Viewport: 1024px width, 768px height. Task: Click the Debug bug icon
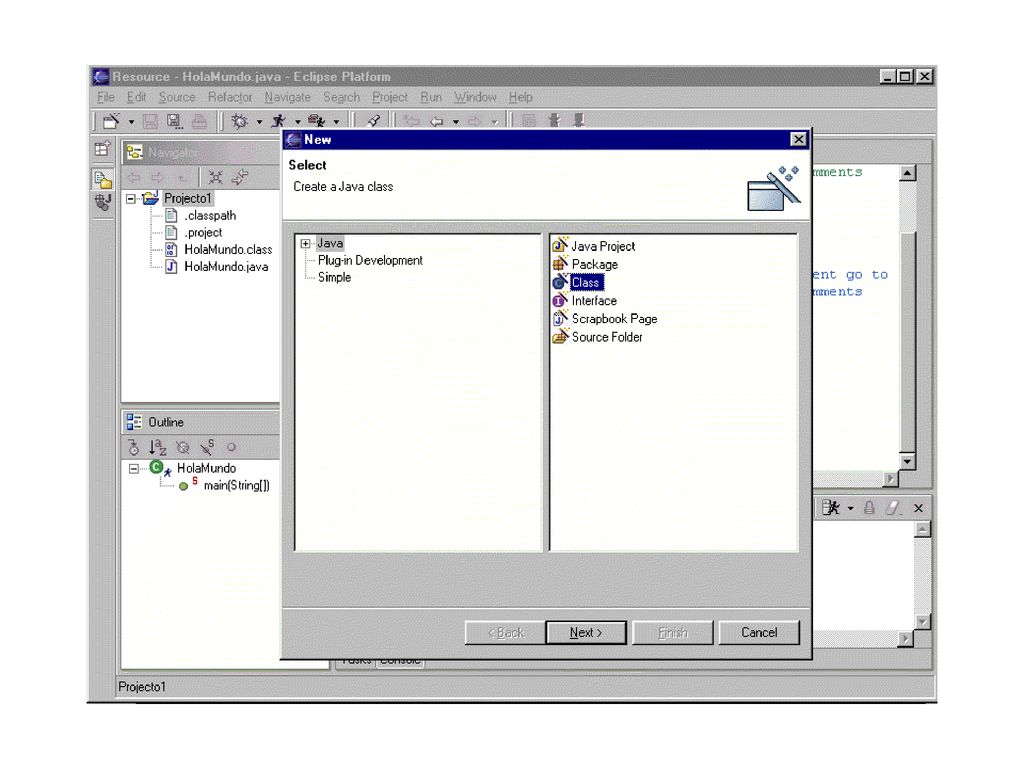pyautogui.click(x=239, y=121)
